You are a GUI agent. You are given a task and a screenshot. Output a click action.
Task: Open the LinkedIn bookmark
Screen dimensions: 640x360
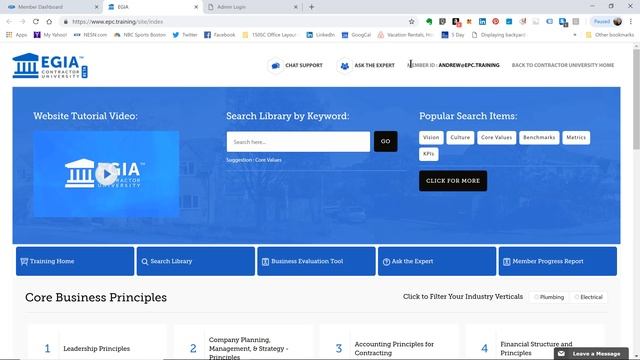point(320,35)
